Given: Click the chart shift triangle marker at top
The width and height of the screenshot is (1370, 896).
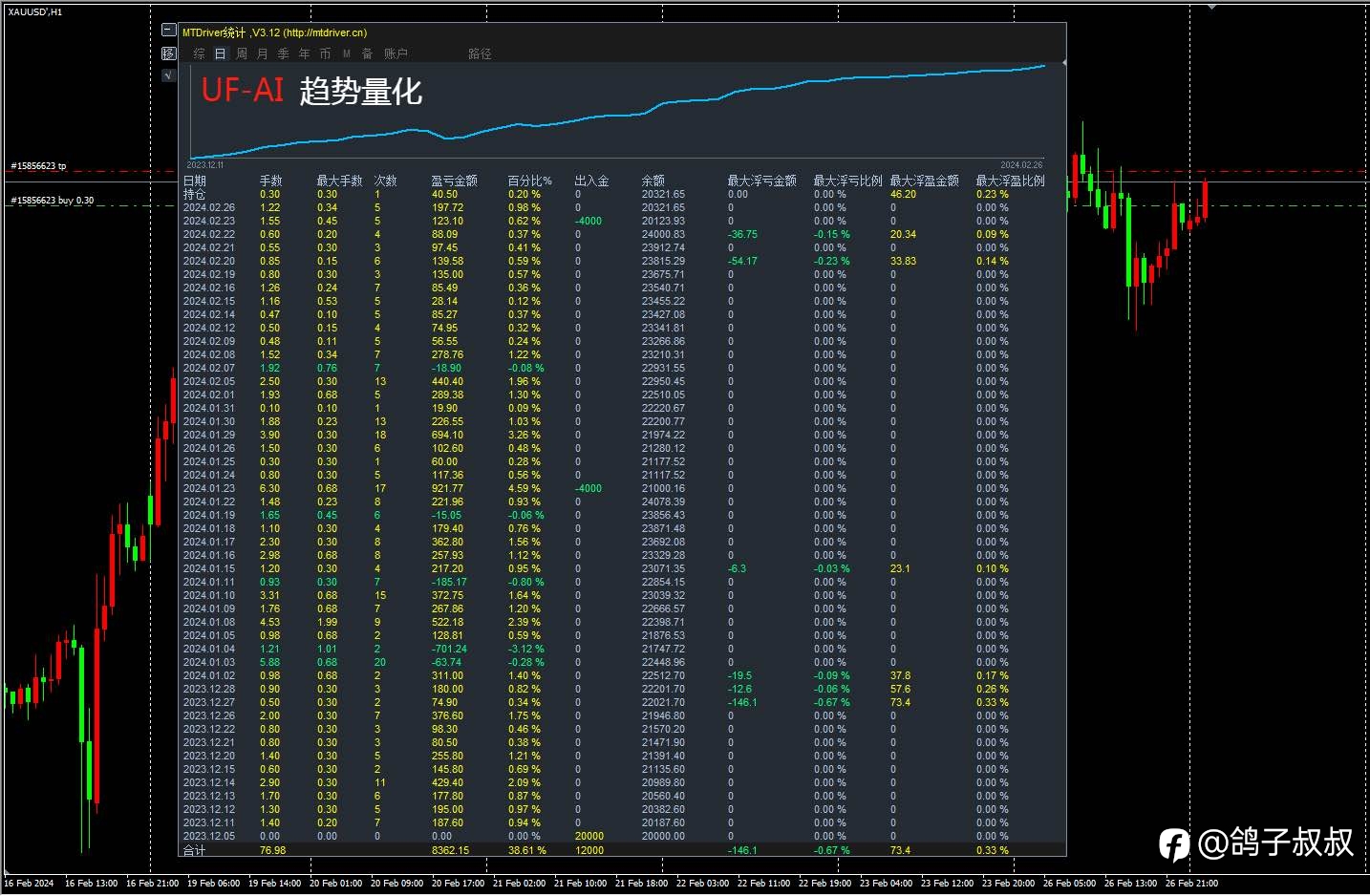Looking at the screenshot, I should point(1211,6).
